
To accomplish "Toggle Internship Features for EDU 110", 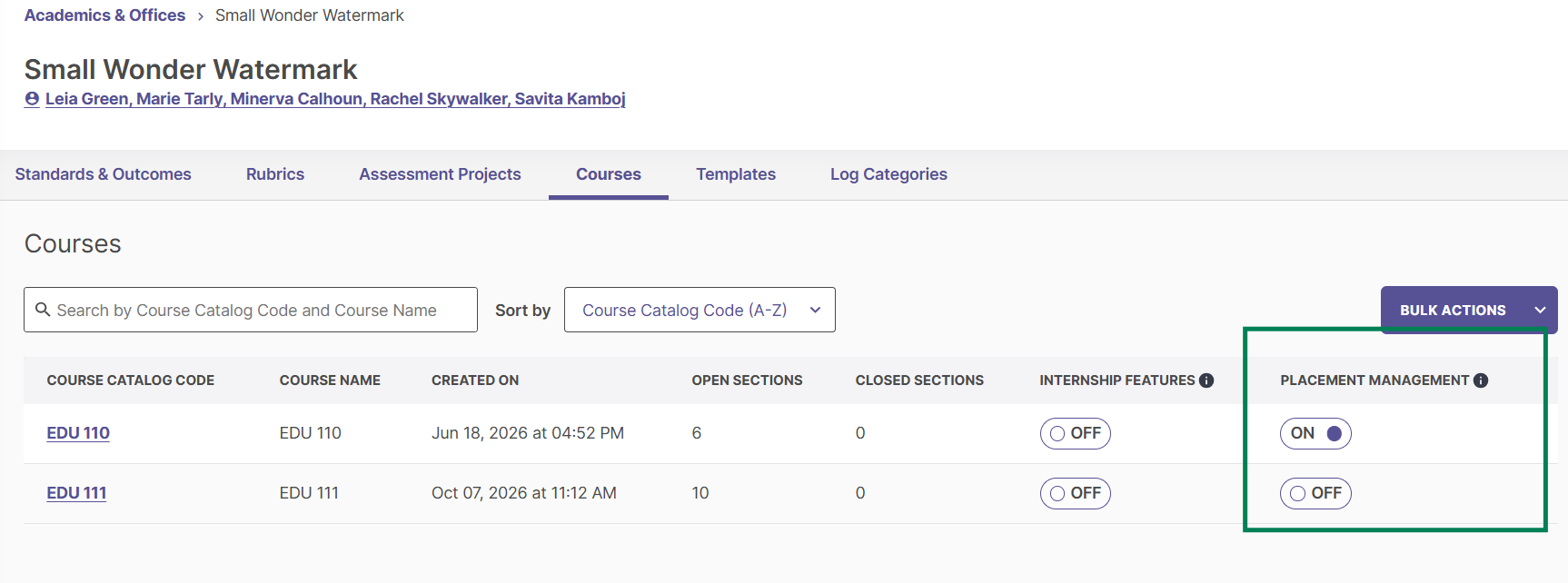I will coord(1075,433).
